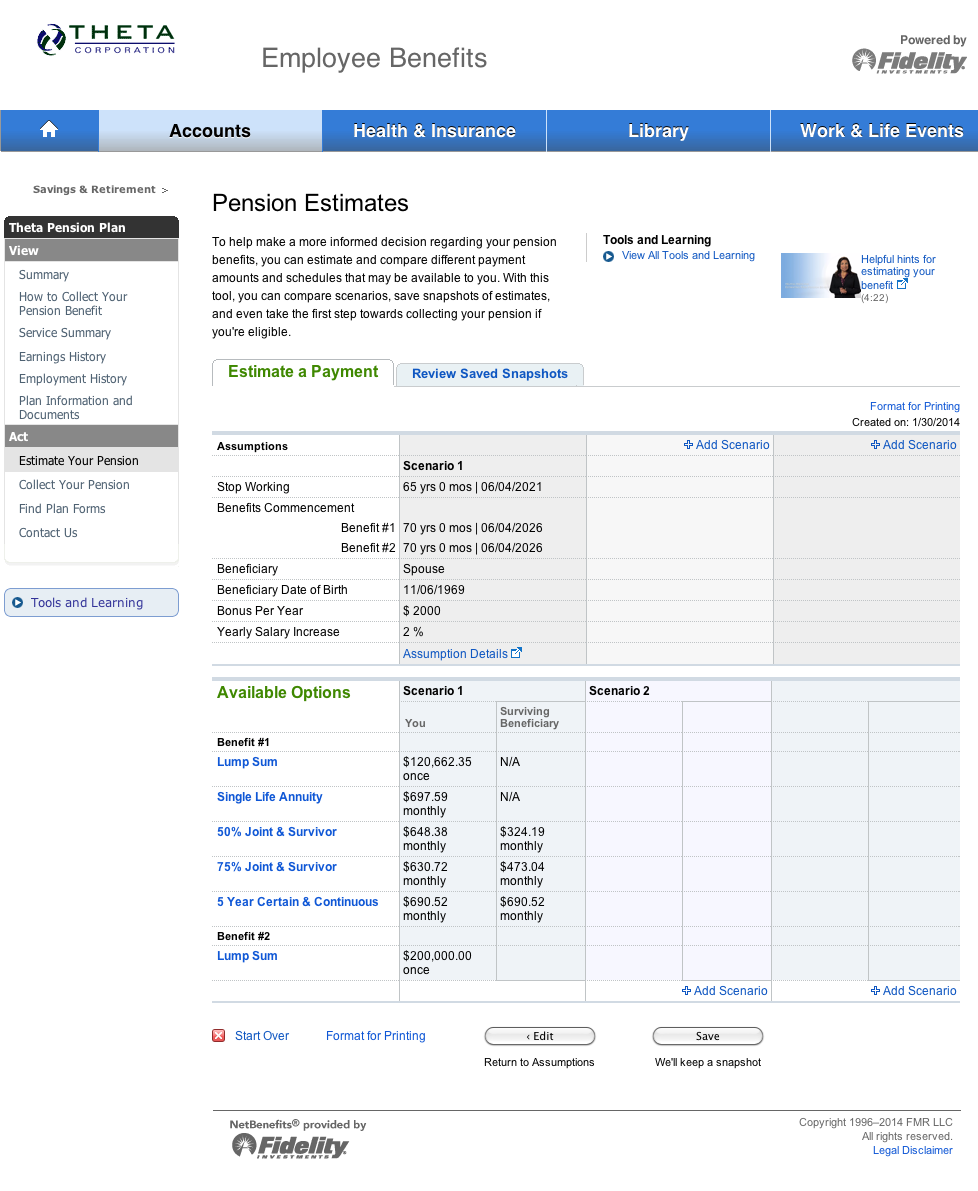This screenshot has width=978, height=1191.
Task: Open the Legal Disclaimer link
Action: tap(912, 1150)
